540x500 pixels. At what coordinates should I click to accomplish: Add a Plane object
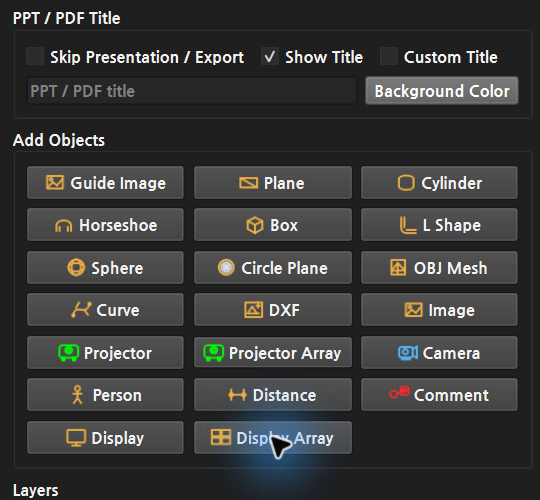click(x=273, y=183)
